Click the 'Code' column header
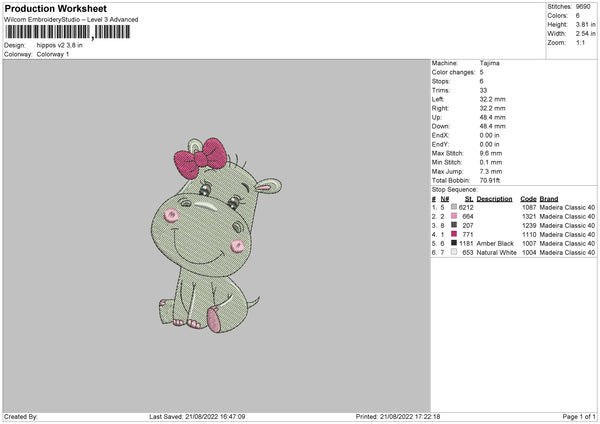This screenshot has height=424, width=600. 528,199
